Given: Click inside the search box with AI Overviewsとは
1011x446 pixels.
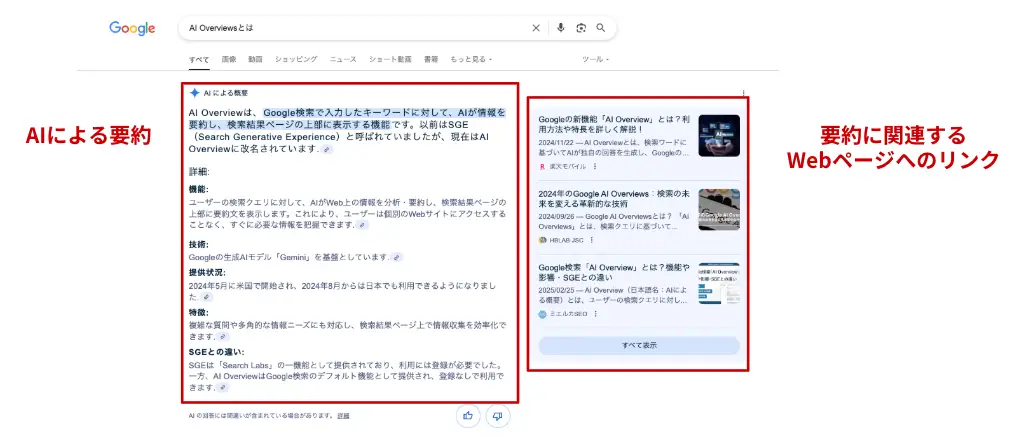Looking at the screenshot, I should tap(350, 28).
